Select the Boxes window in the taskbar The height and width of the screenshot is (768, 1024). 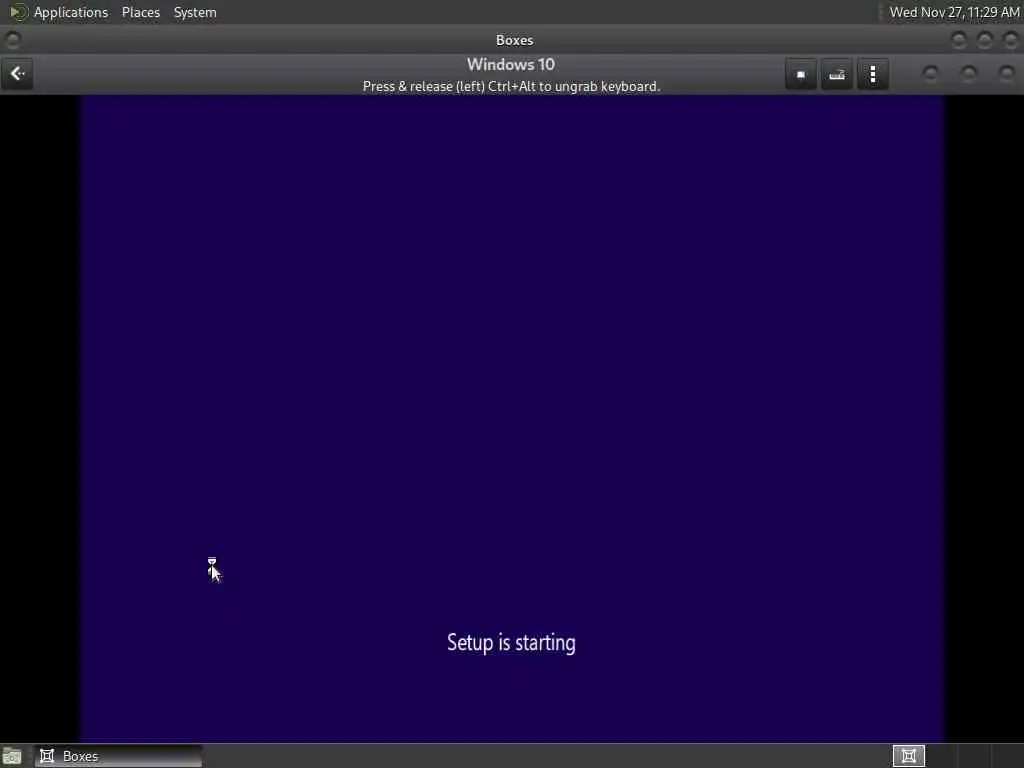(118, 756)
